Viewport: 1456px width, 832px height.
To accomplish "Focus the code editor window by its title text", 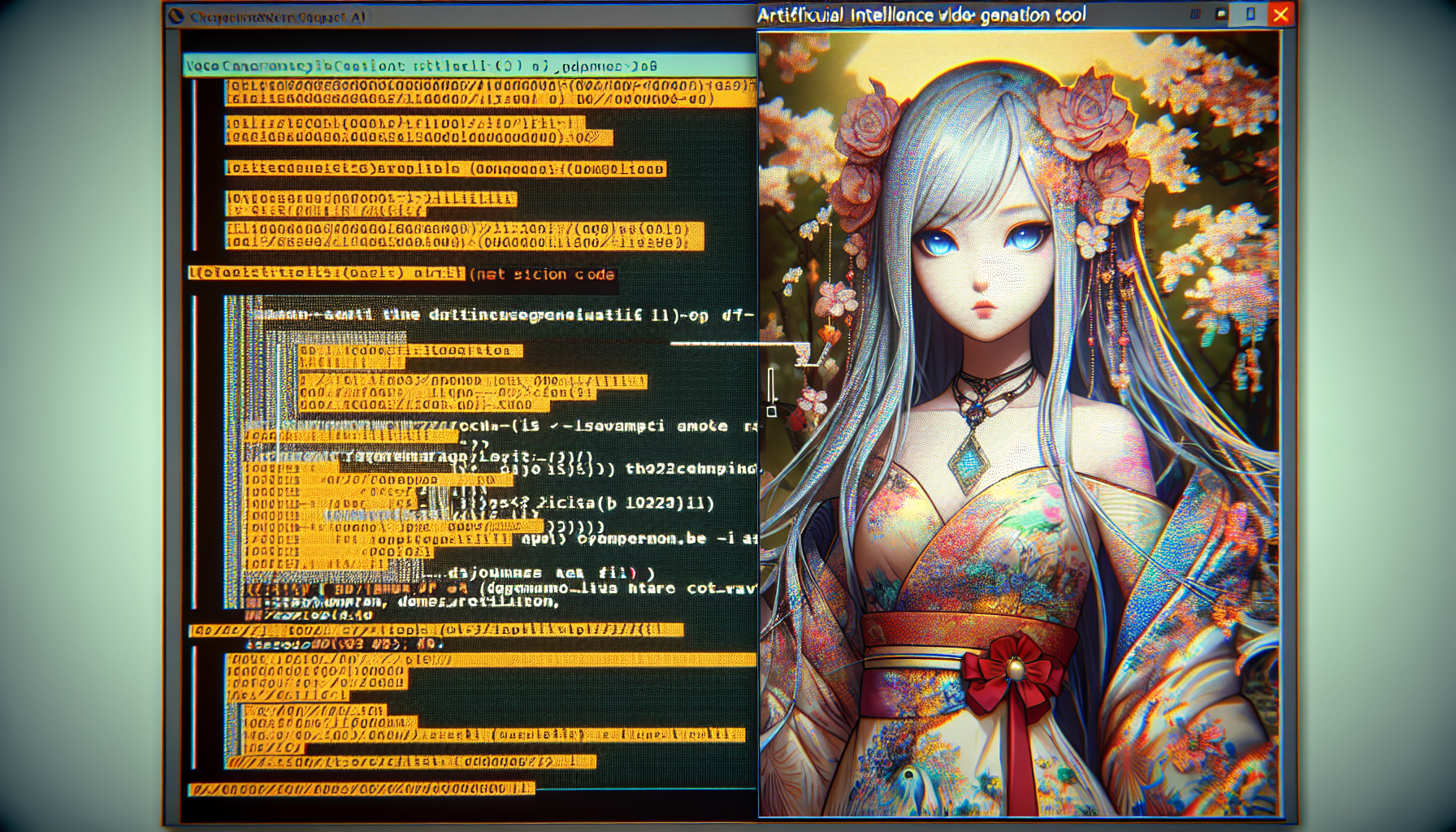I will (x=276, y=17).
